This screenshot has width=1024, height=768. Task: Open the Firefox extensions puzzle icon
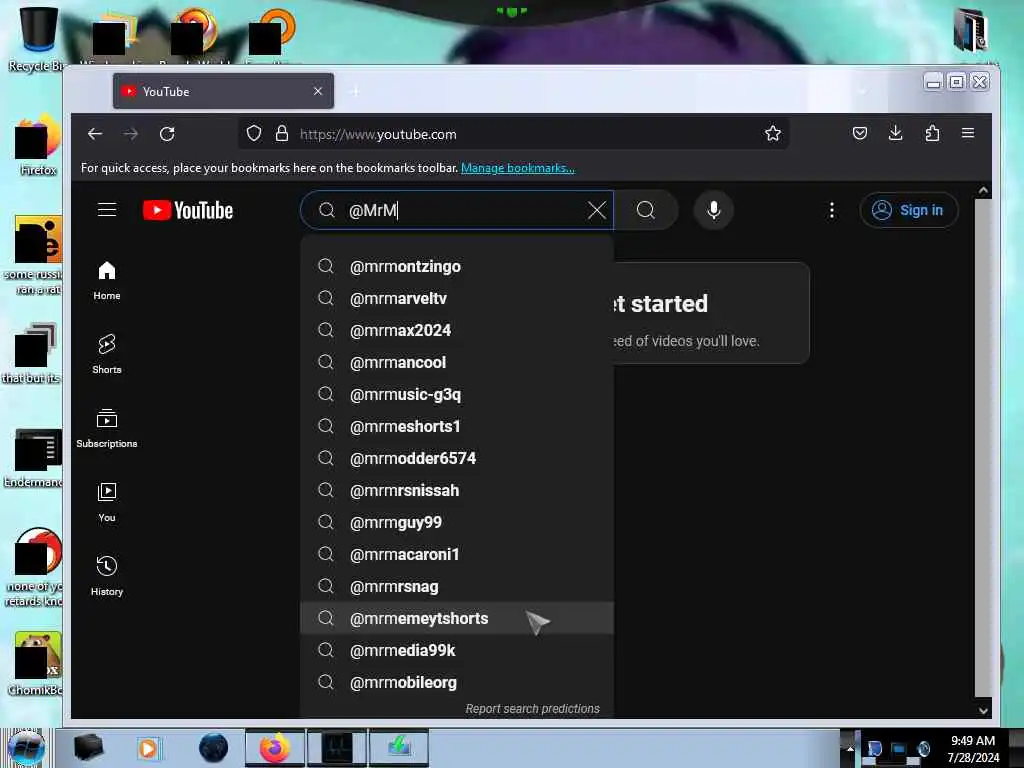[x=932, y=133]
